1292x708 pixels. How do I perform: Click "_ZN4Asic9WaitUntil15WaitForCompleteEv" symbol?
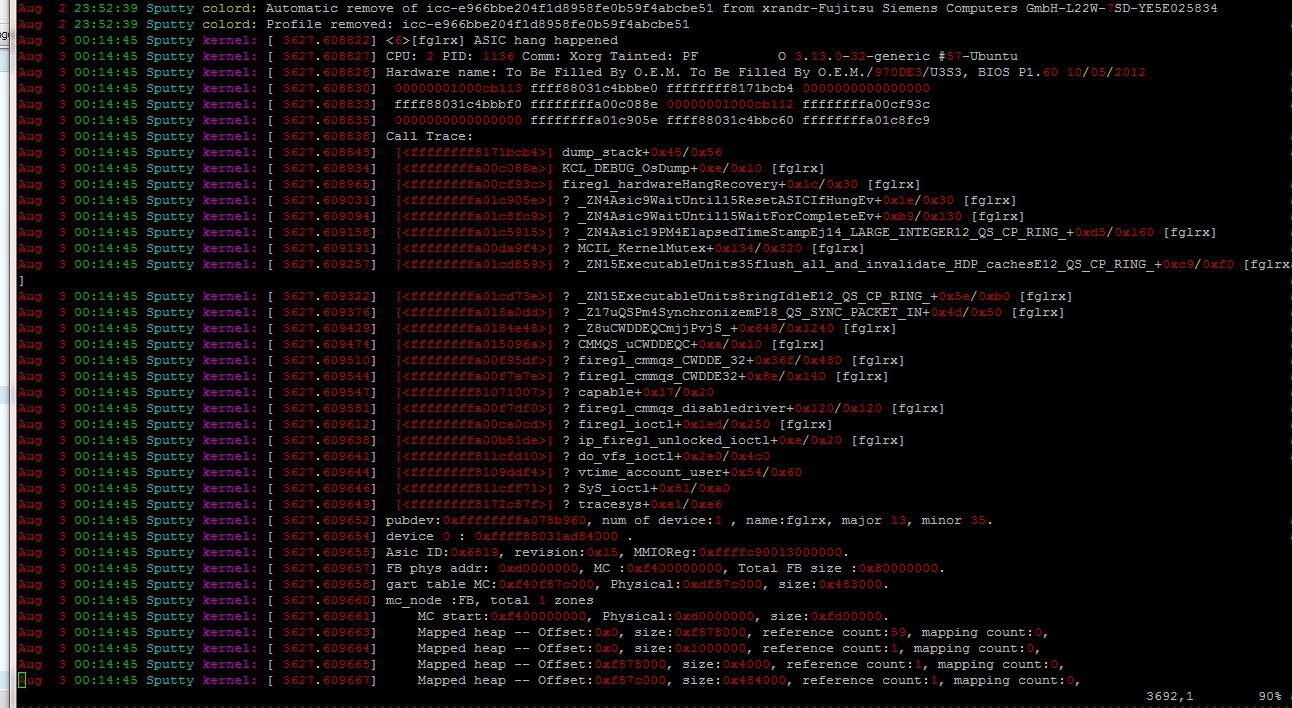coord(726,216)
